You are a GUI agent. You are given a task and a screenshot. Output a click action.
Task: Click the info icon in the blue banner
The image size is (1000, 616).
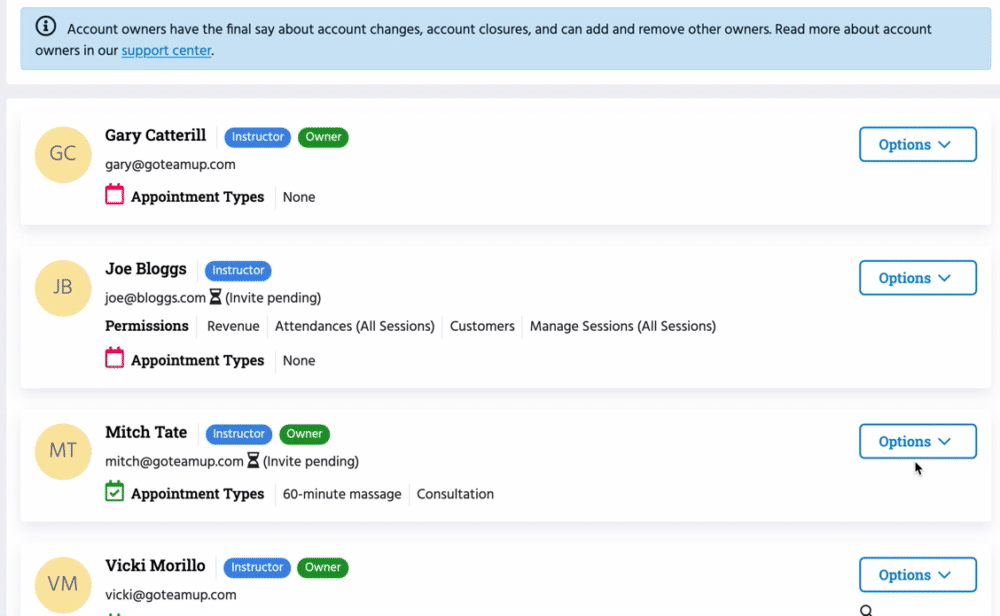(46, 28)
